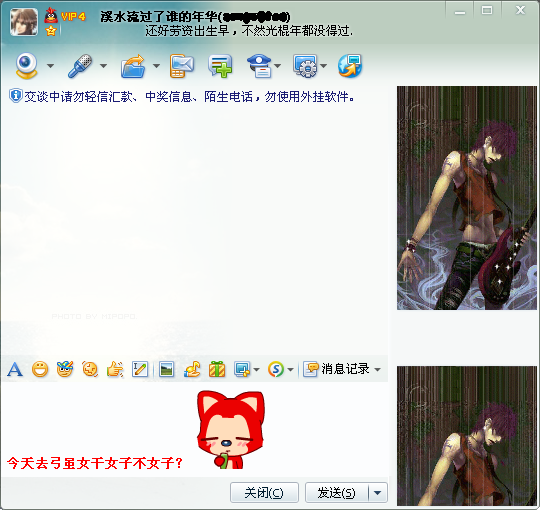Viewport: 540px width, 510px height.
Task: Open 消息记录 message history
Action: click(336, 369)
